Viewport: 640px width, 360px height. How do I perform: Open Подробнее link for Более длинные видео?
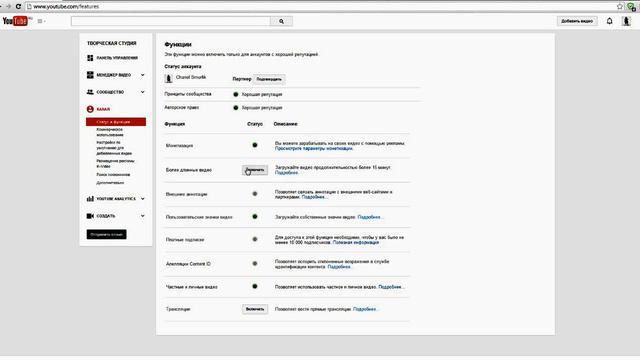[x=287, y=173]
